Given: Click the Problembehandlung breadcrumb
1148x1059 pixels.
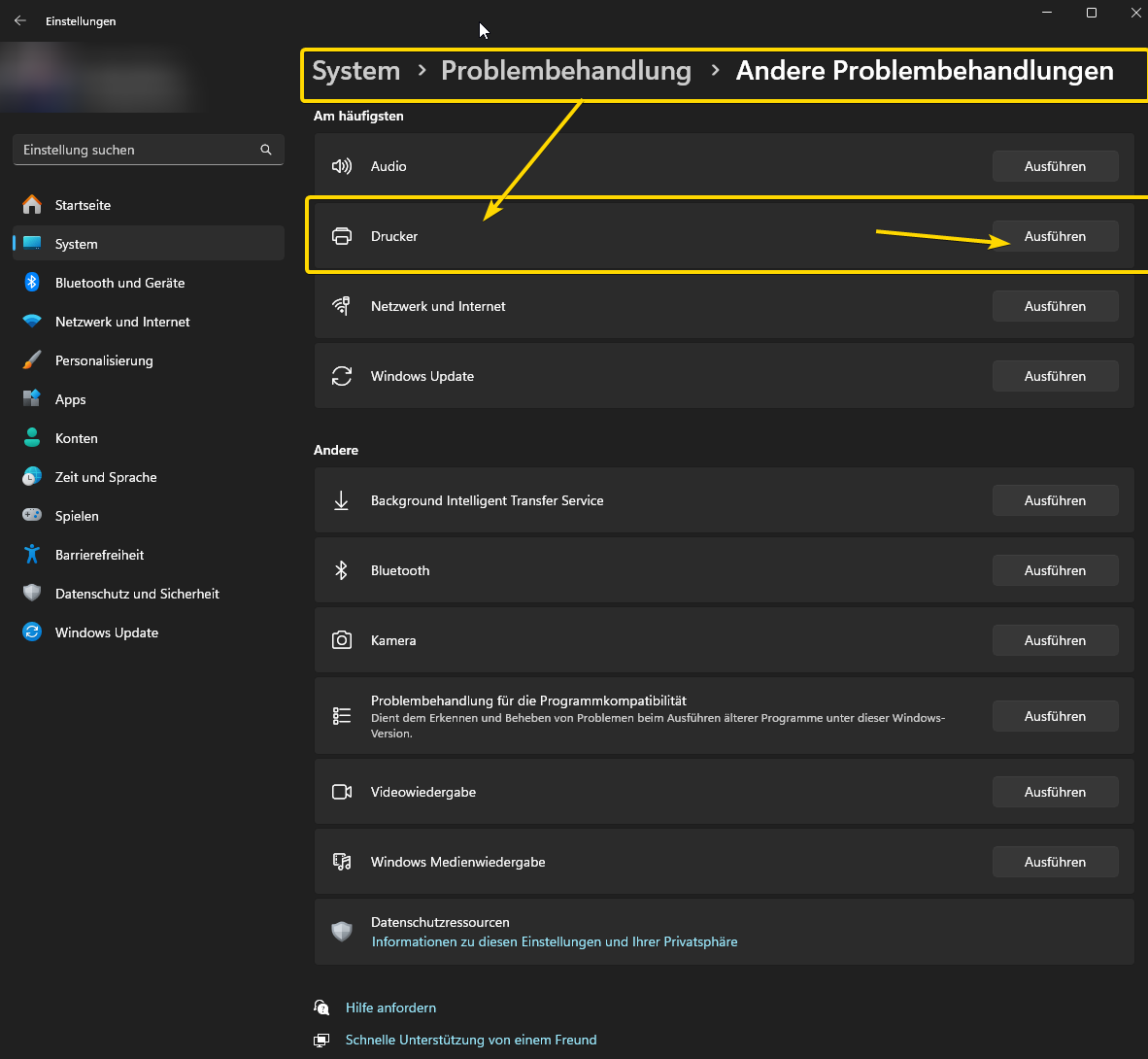Looking at the screenshot, I should [565, 71].
